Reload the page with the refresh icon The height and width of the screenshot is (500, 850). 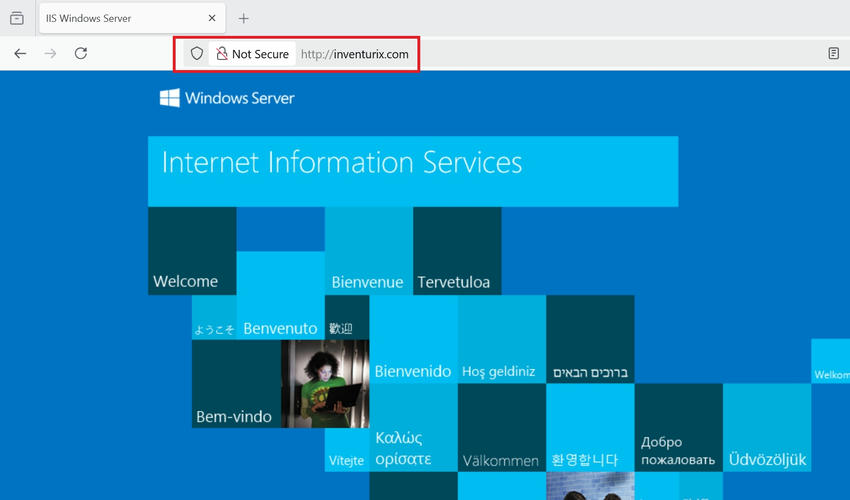coord(81,53)
